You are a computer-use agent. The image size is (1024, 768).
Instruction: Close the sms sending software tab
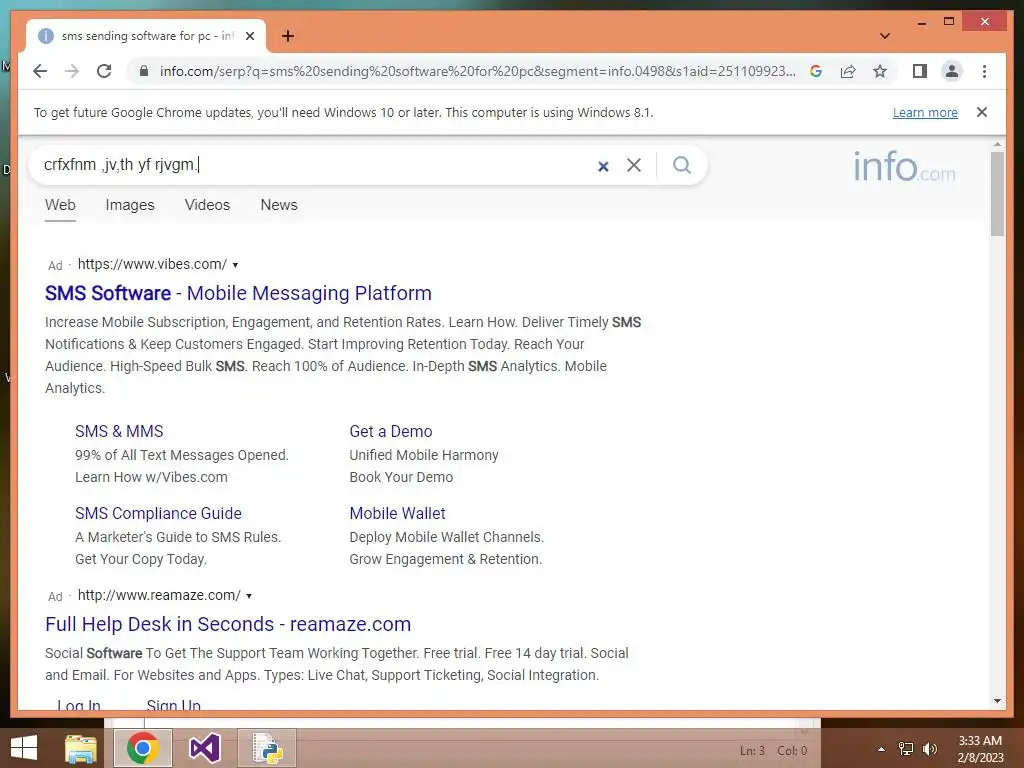click(x=249, y=36)
